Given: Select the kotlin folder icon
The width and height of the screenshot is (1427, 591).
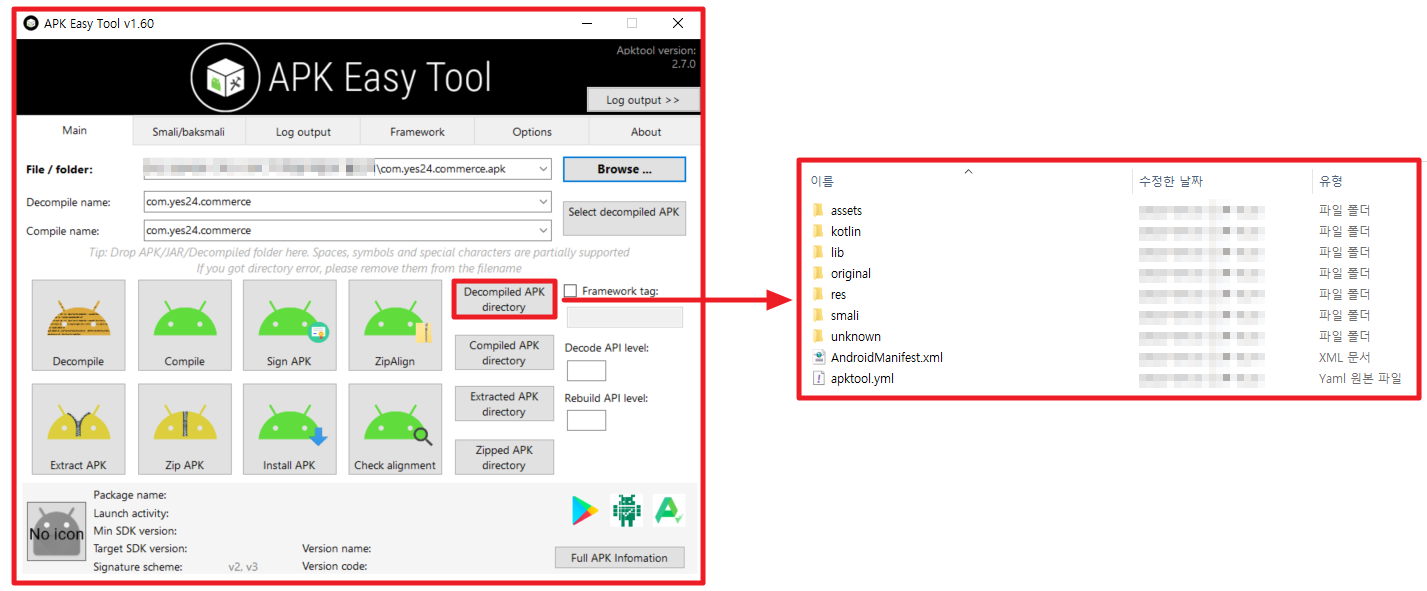Looking at the screenshot, I should point(818,231).
